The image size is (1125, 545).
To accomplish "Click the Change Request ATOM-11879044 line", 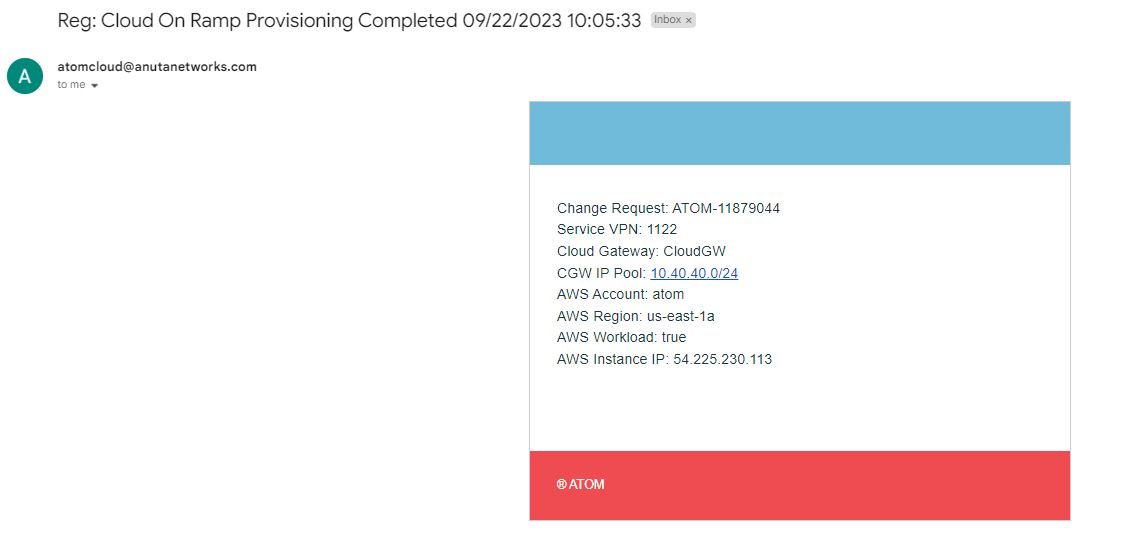I will [x=668, y=209].
